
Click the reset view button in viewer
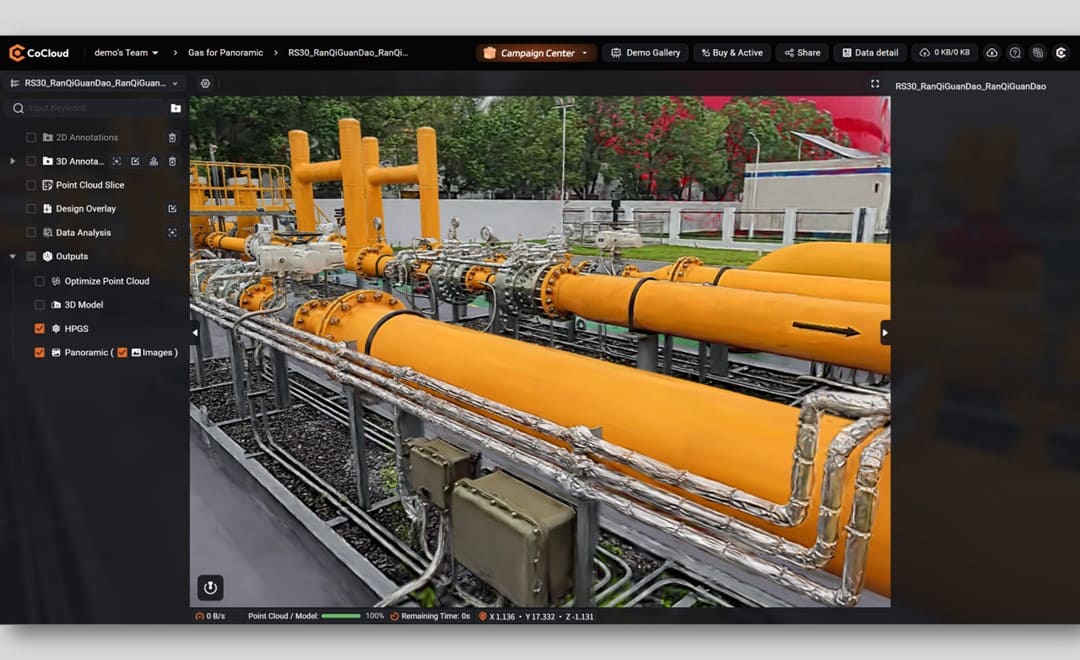(210, 587)
